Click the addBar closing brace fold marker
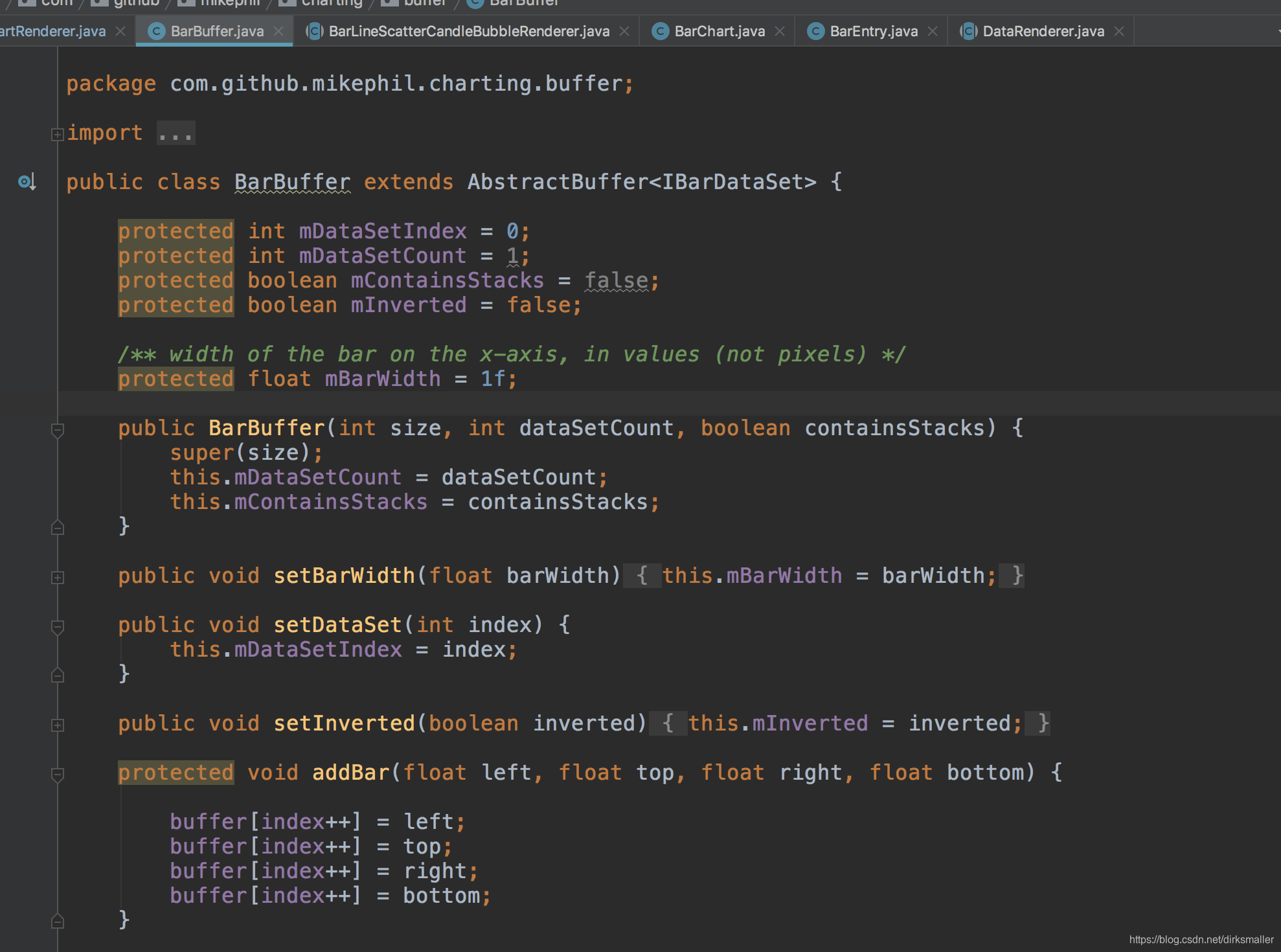 pyautogui.click(x=57, y=921)
